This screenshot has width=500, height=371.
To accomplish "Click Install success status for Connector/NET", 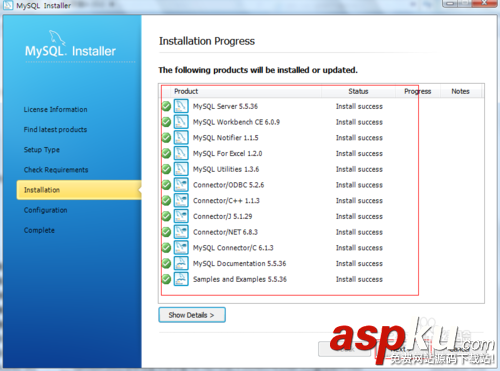I will (359, 232).
